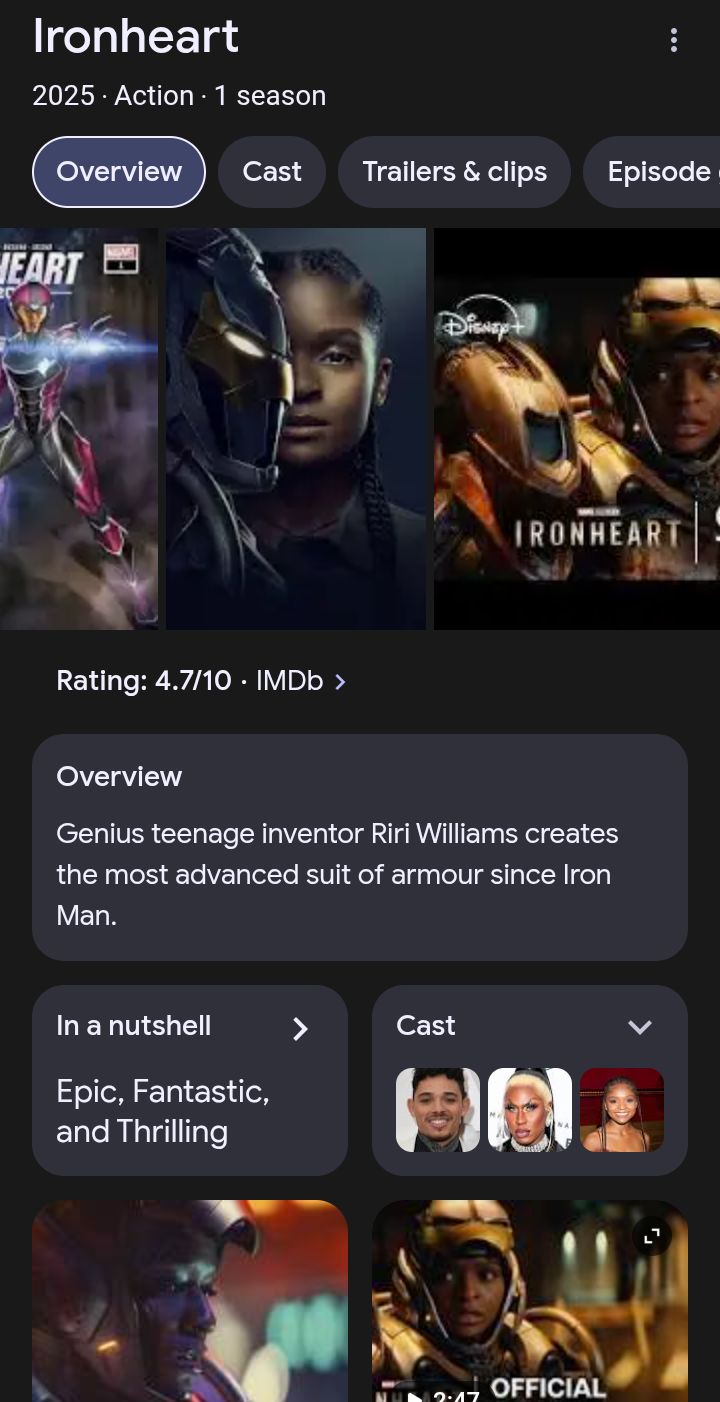Open the close-up helmet image at the bottom left
The width and height of the screenshot is (720, 1402).
click(x=190, y=1301)
